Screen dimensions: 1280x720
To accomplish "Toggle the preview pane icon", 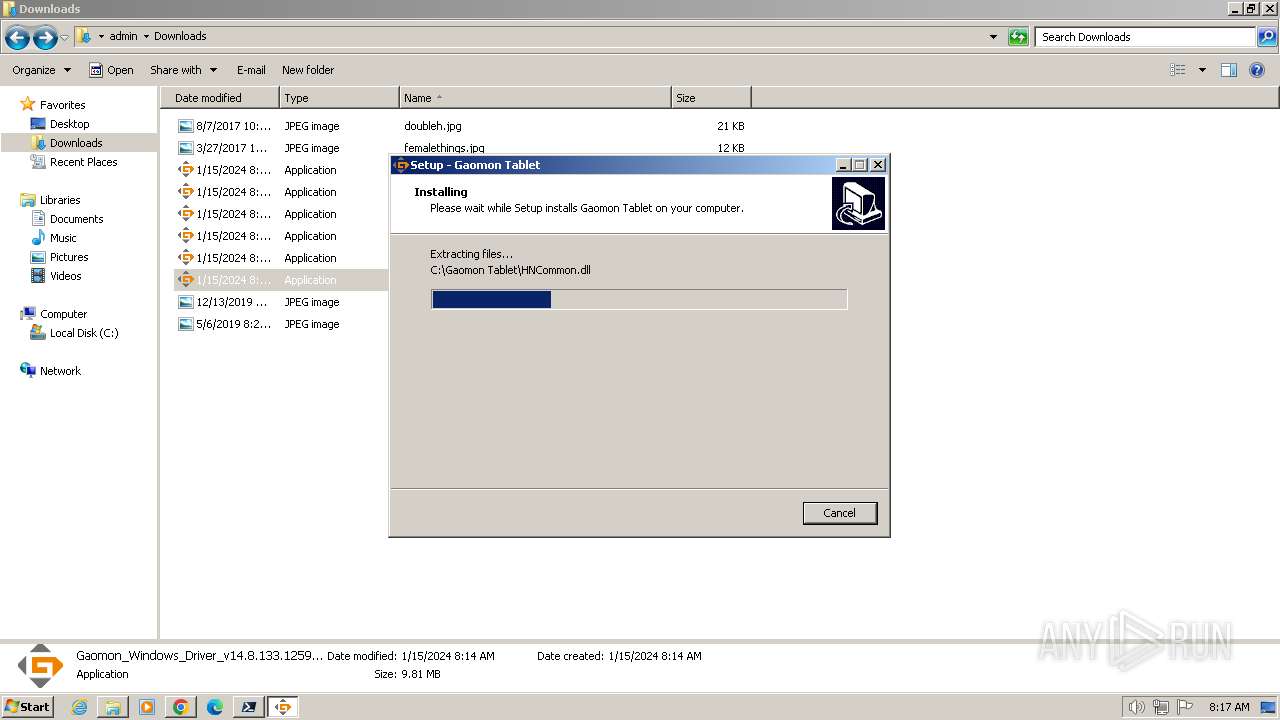I will 1229,70.
